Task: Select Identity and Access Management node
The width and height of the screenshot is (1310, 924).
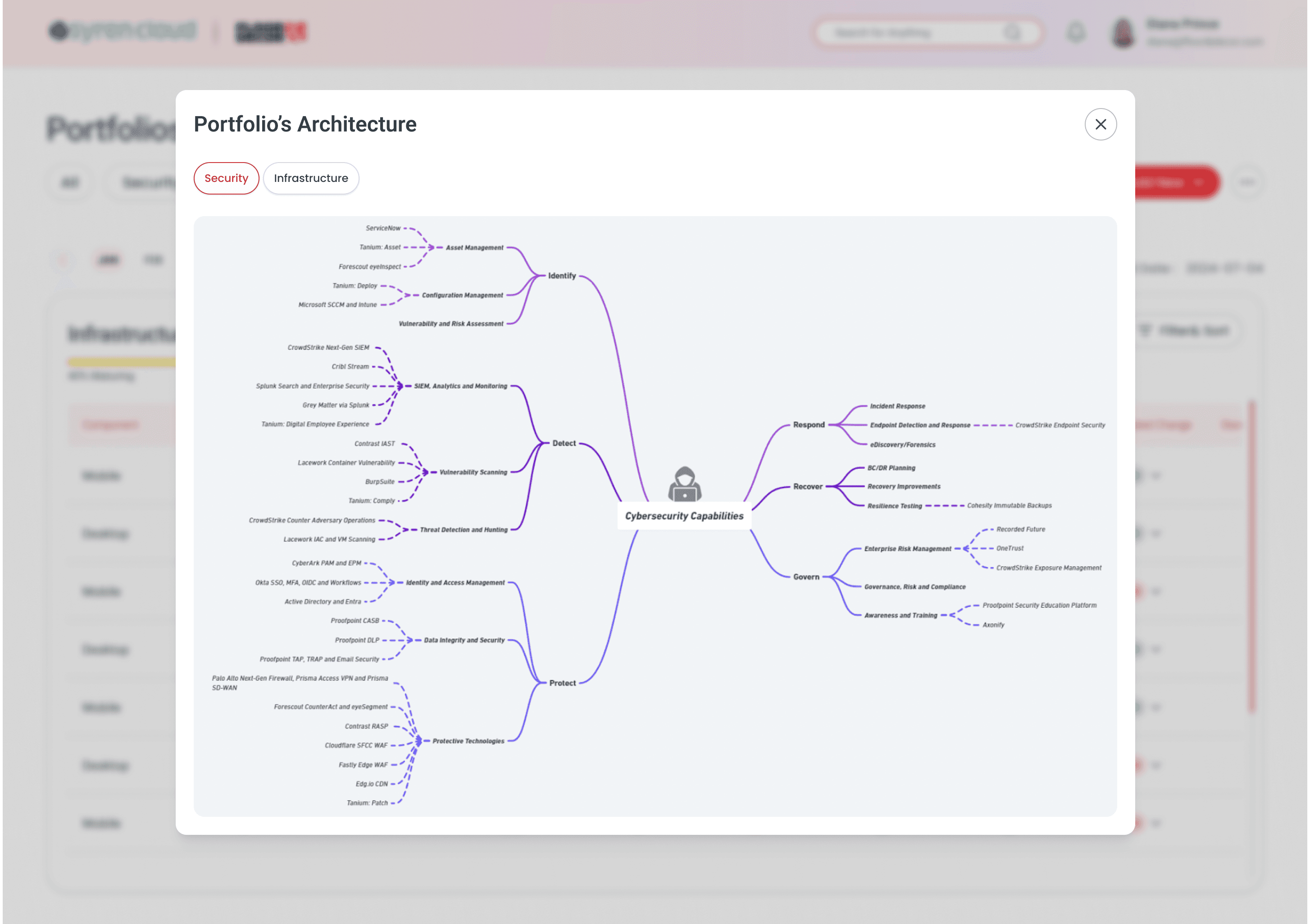Action: point(455,582)
